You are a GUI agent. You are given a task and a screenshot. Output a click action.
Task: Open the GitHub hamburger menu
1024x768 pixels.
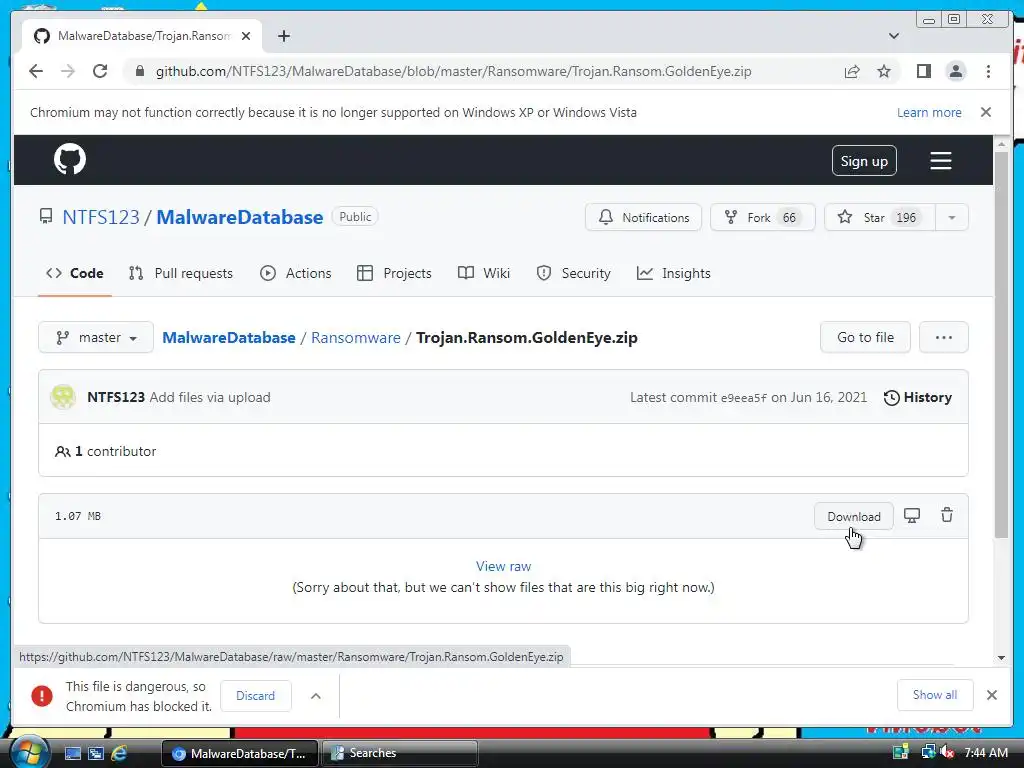(x=940, y=161)
